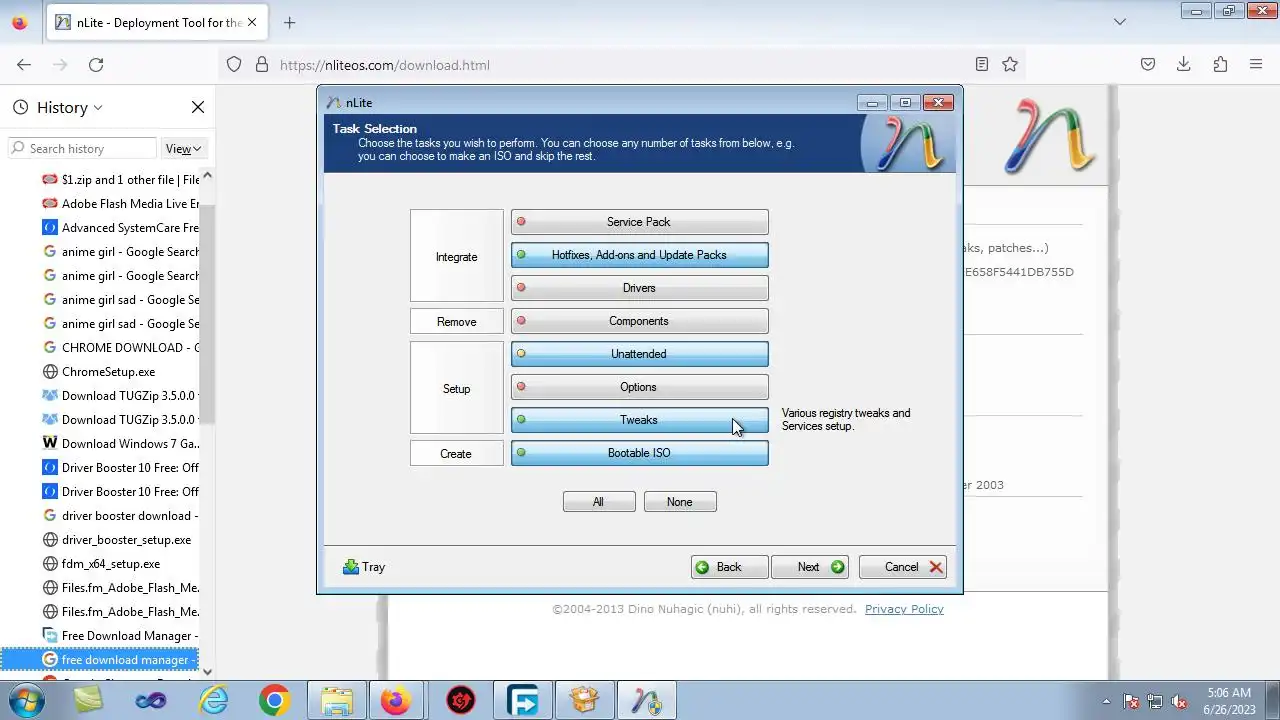Cancel the nLite wizard
Screen dimensions: 1280x720
[902, 567]
